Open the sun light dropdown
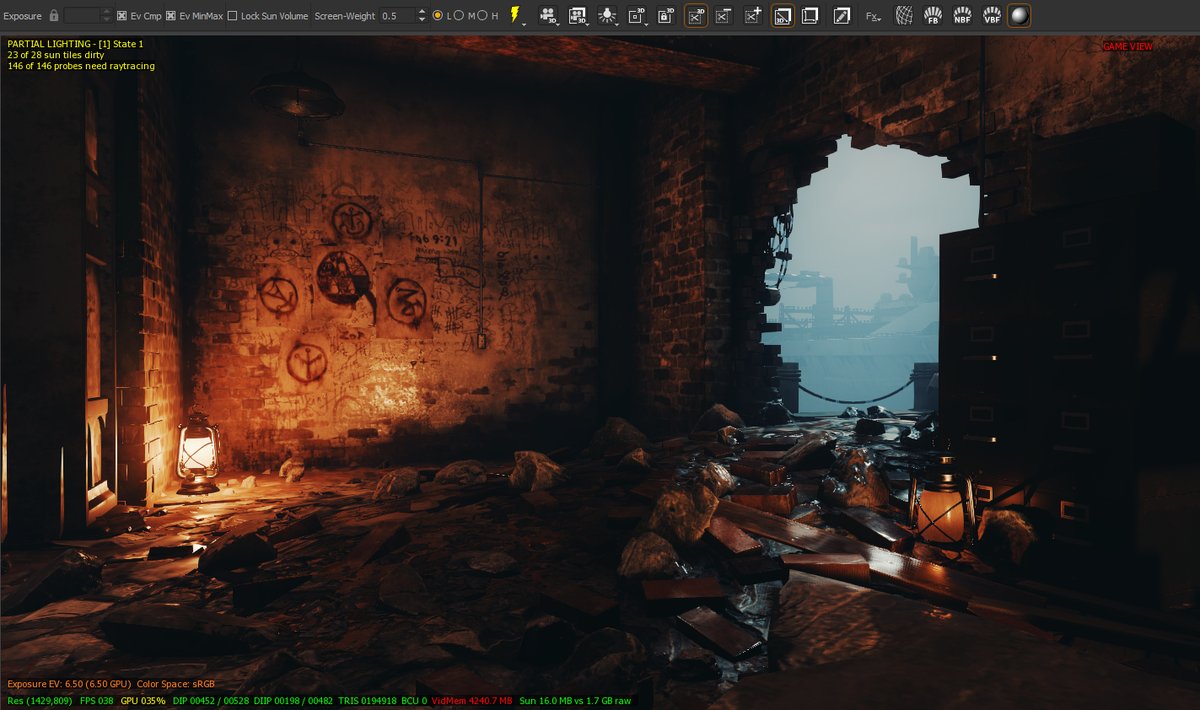Image resolution: width=1200 pixels, height=710 pixels. point(608,15)
